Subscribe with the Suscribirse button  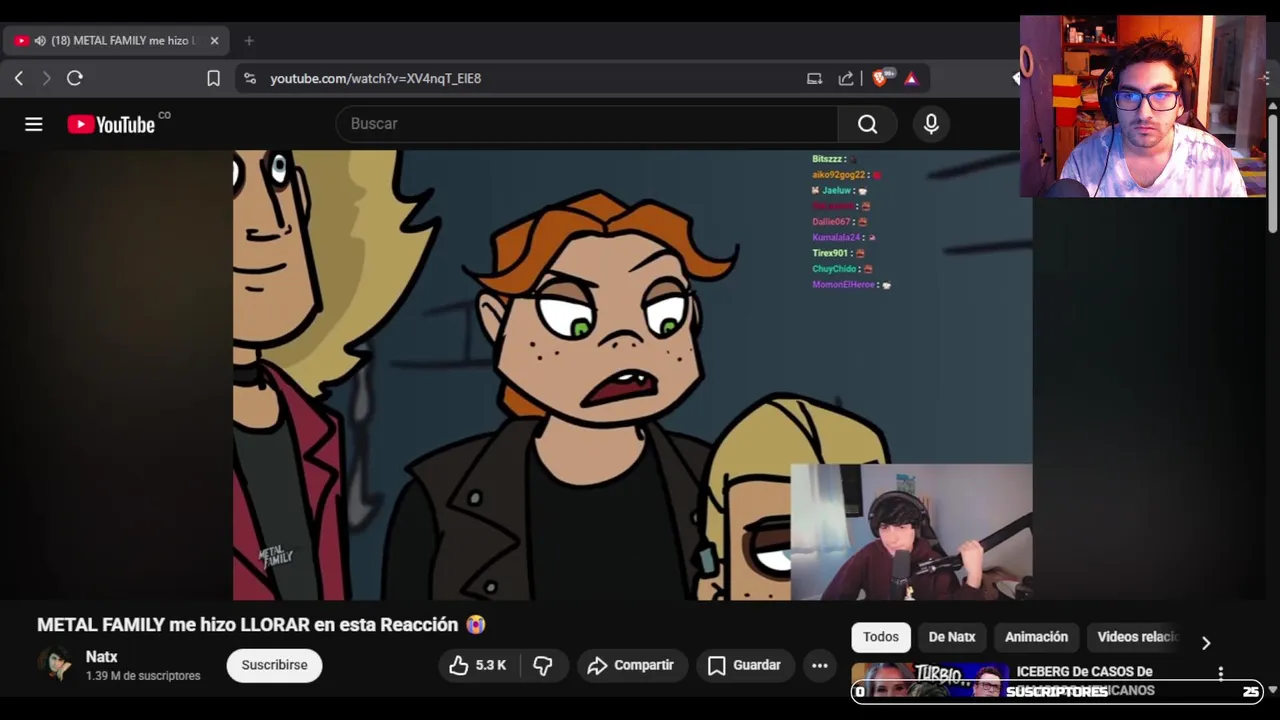(x=274, y=665)
